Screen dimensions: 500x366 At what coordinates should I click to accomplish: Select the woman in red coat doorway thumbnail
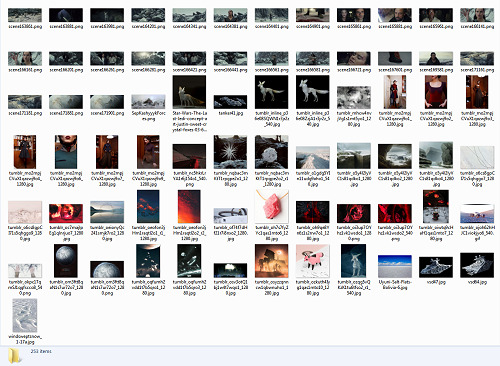[395, 92]
